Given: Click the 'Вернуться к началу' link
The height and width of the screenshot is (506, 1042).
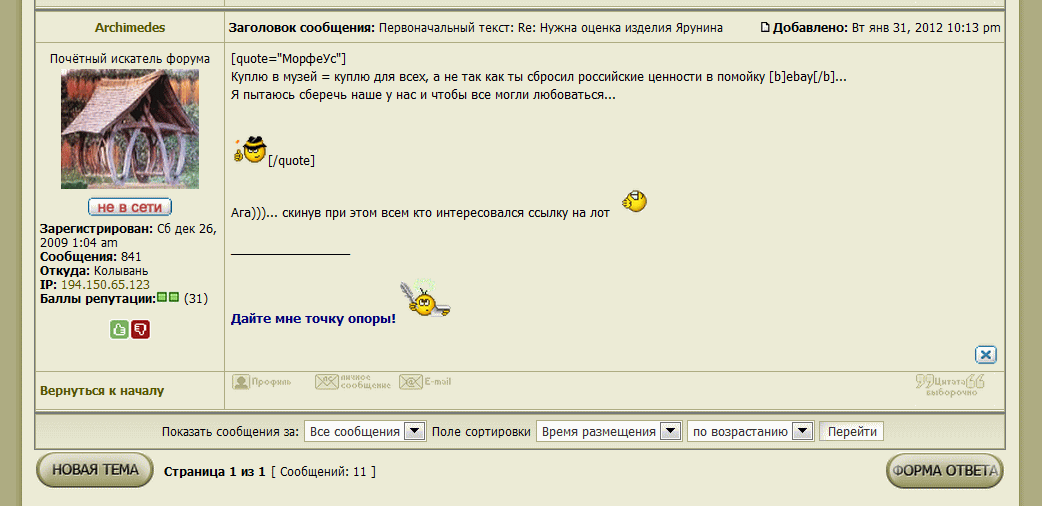Looking at the screenshot, I should tap(101, 391).
